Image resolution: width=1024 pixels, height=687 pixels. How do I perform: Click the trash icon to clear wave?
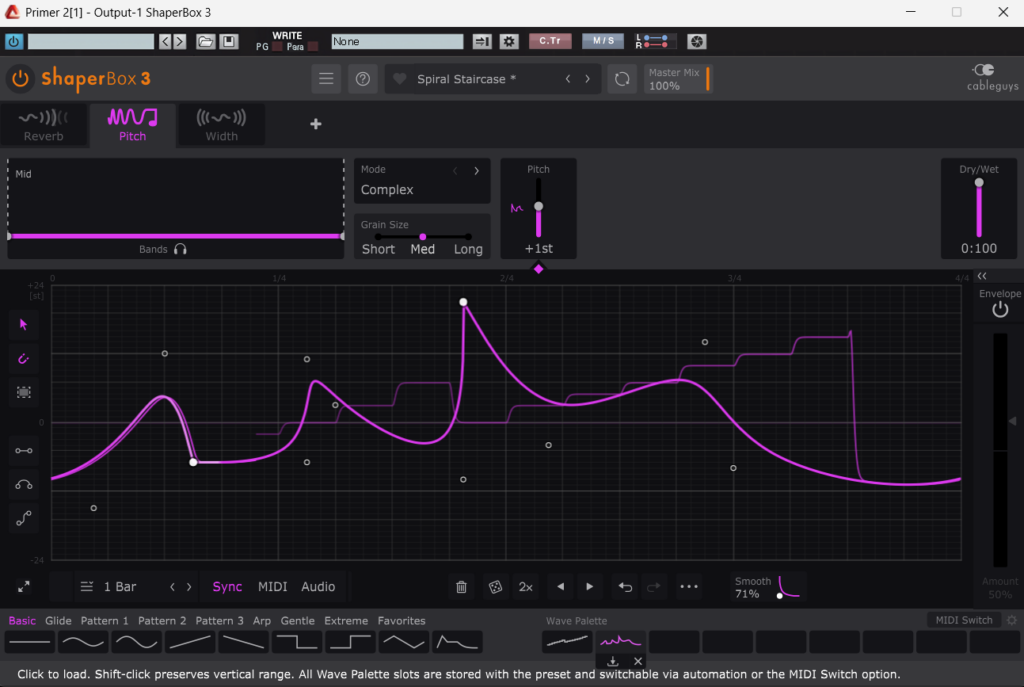461,587
